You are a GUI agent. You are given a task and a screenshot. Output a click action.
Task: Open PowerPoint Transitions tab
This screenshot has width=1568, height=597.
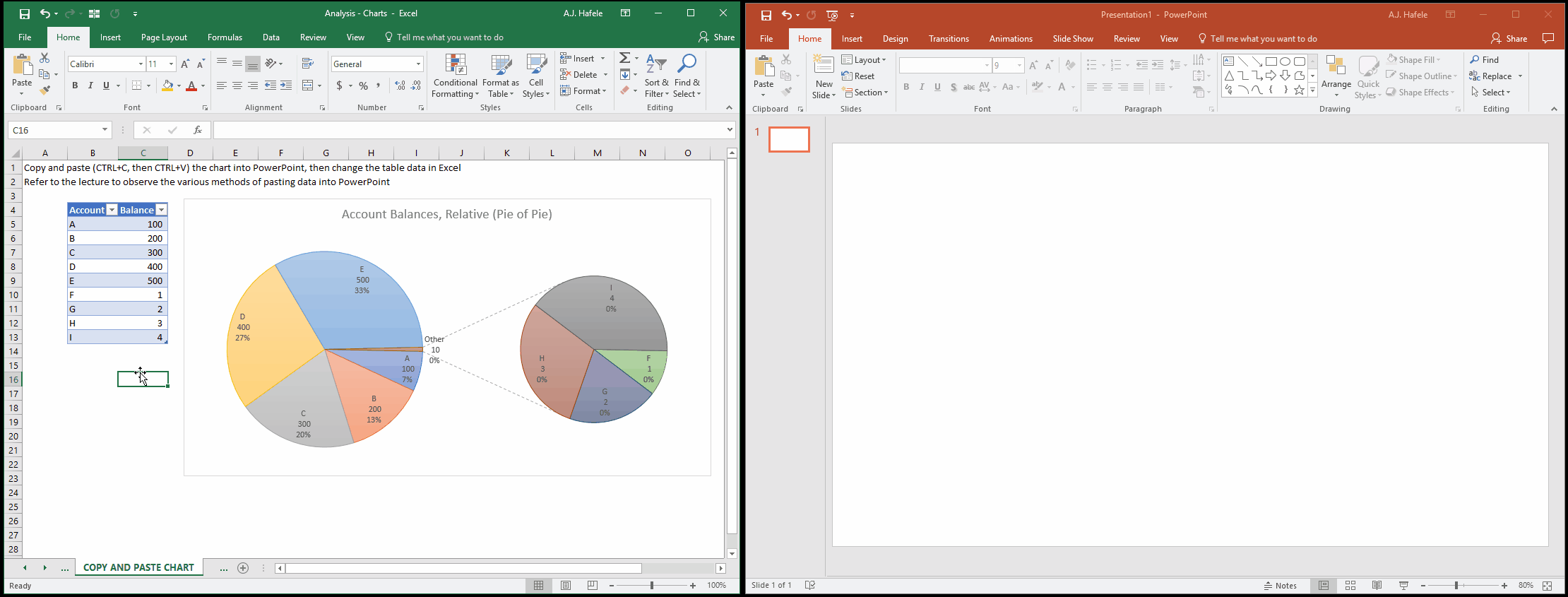pyautogui.click(x=949, y=39)
